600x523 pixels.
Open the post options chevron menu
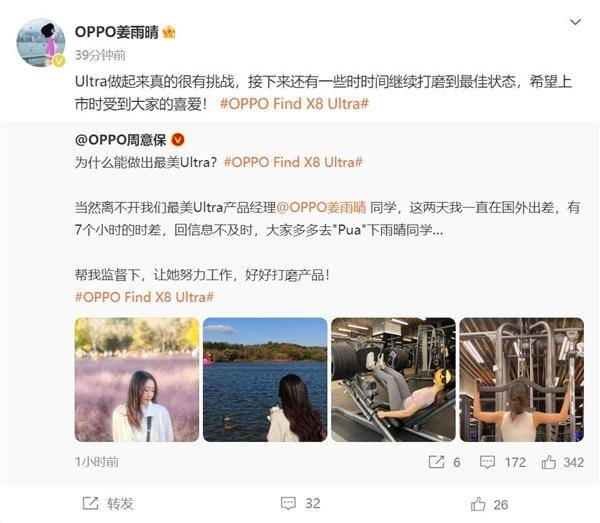[575, 22]
